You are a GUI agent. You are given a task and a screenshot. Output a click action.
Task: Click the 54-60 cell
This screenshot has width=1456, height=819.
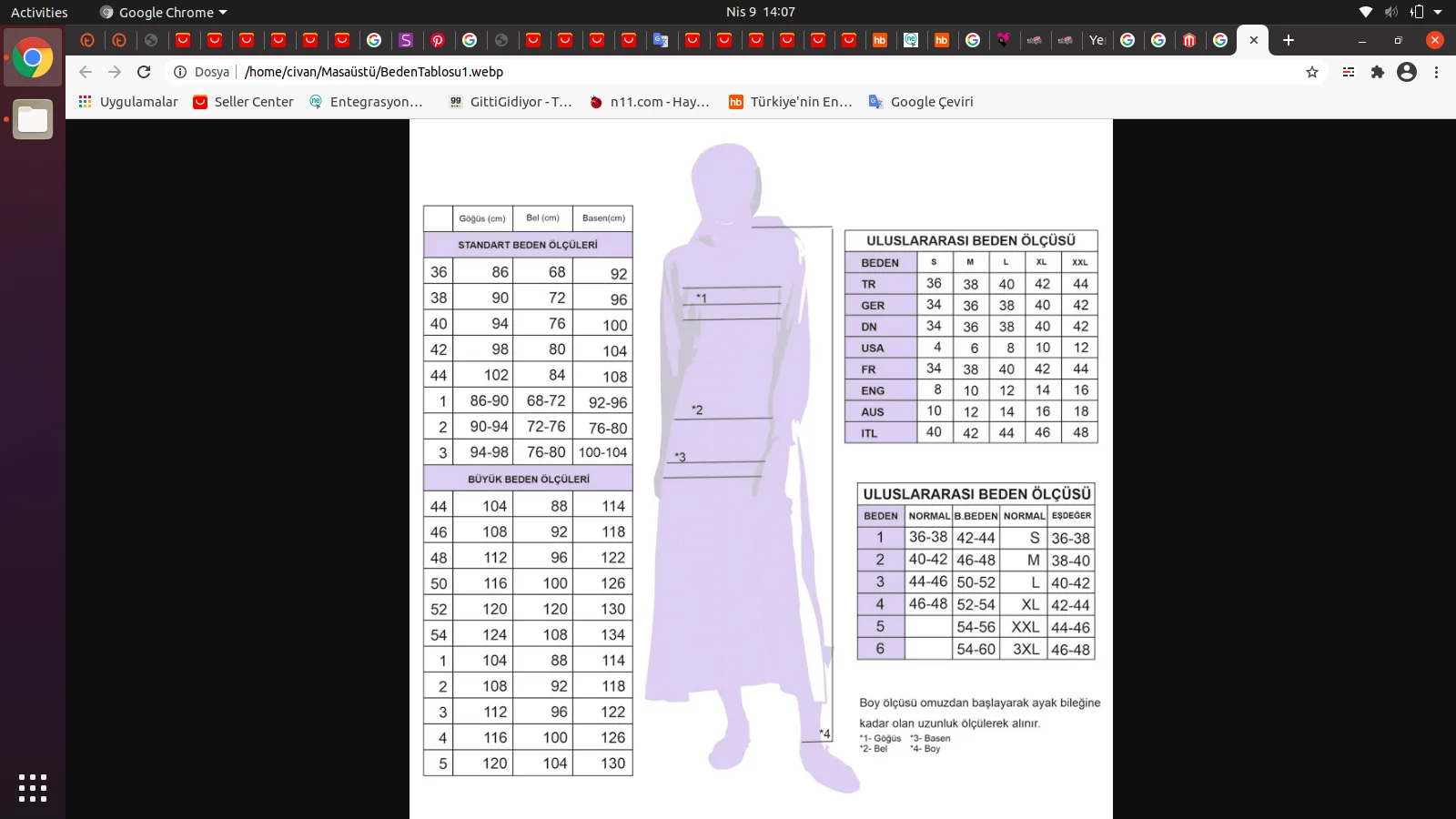[976, 650]
